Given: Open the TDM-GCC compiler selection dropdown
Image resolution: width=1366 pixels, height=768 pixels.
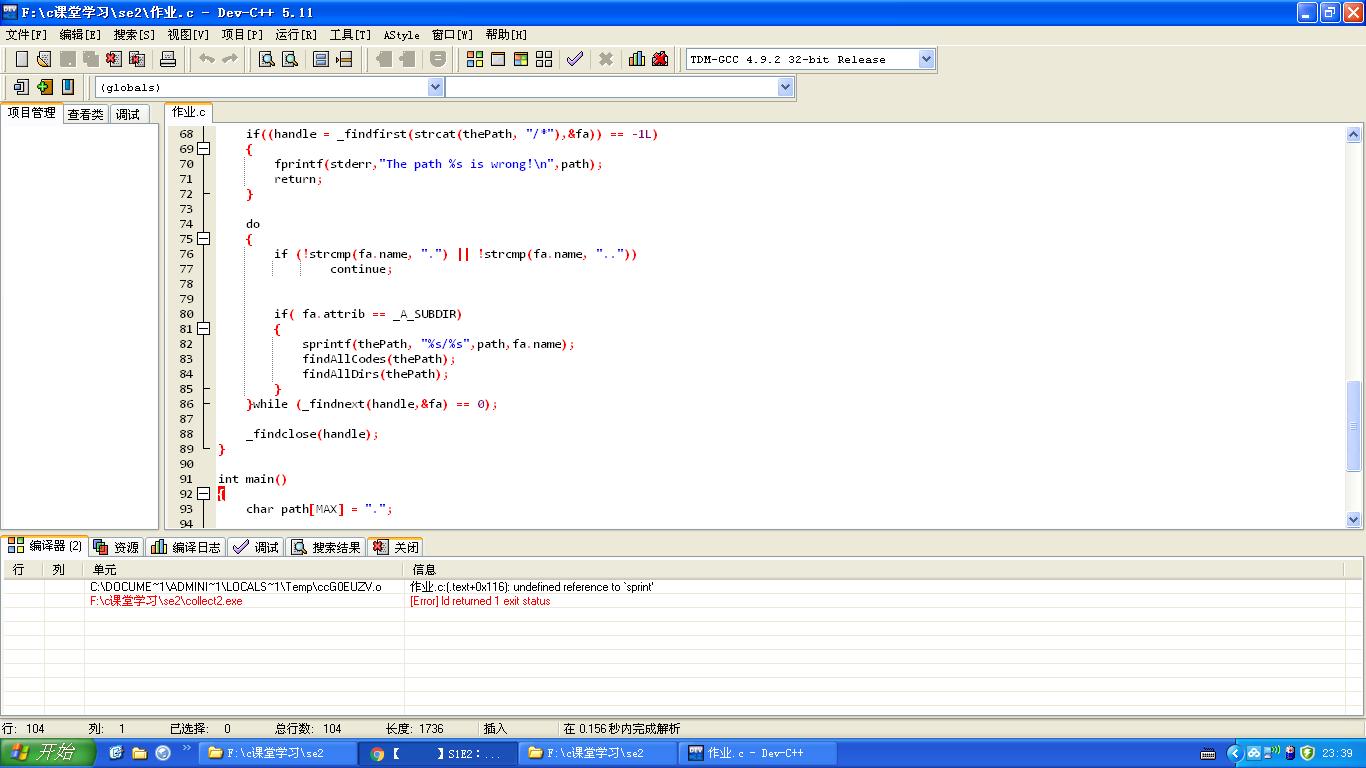Looking at the screenshot, I should point(925,59).
